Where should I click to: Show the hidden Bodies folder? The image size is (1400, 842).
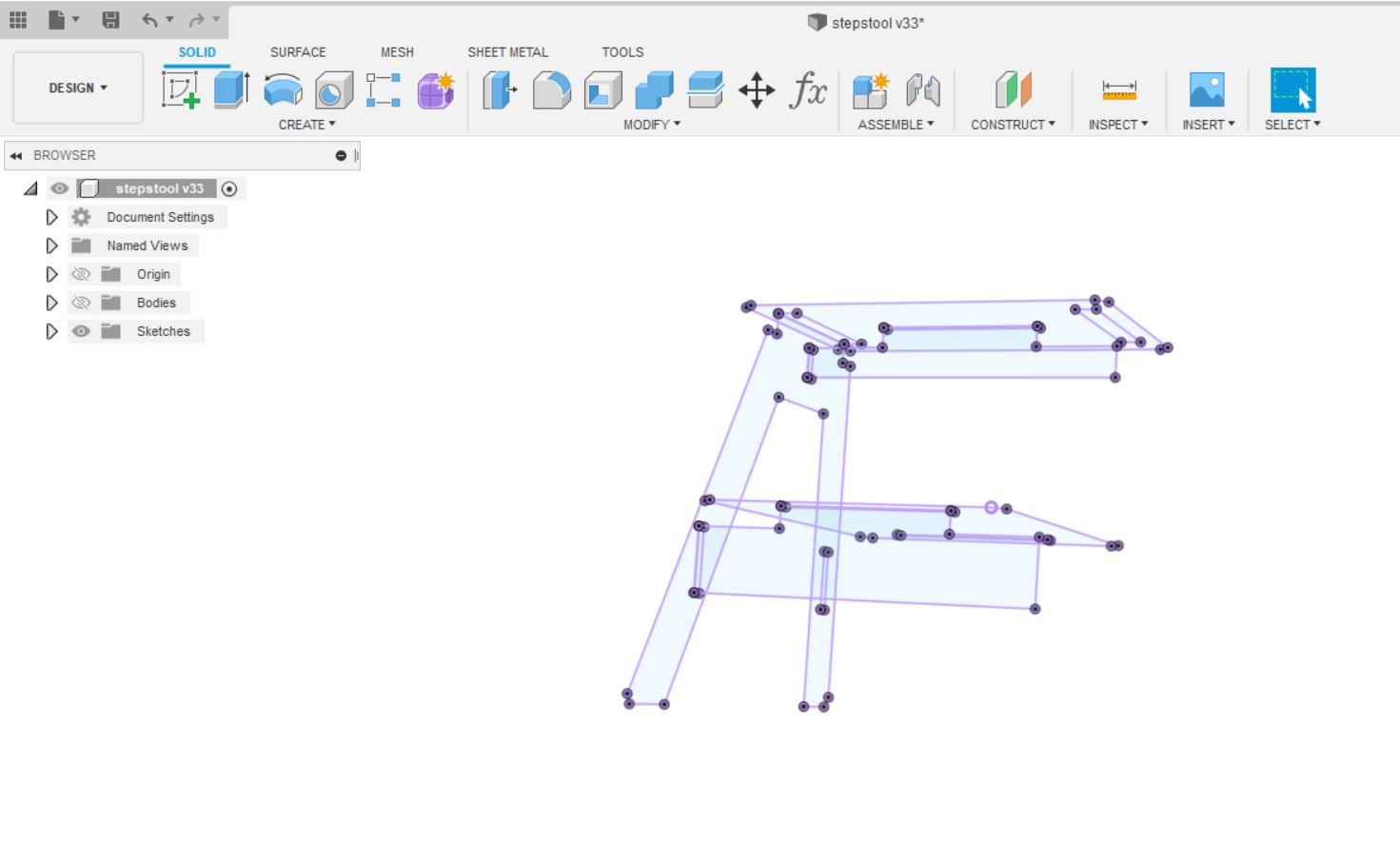click(x=82, y=303)
